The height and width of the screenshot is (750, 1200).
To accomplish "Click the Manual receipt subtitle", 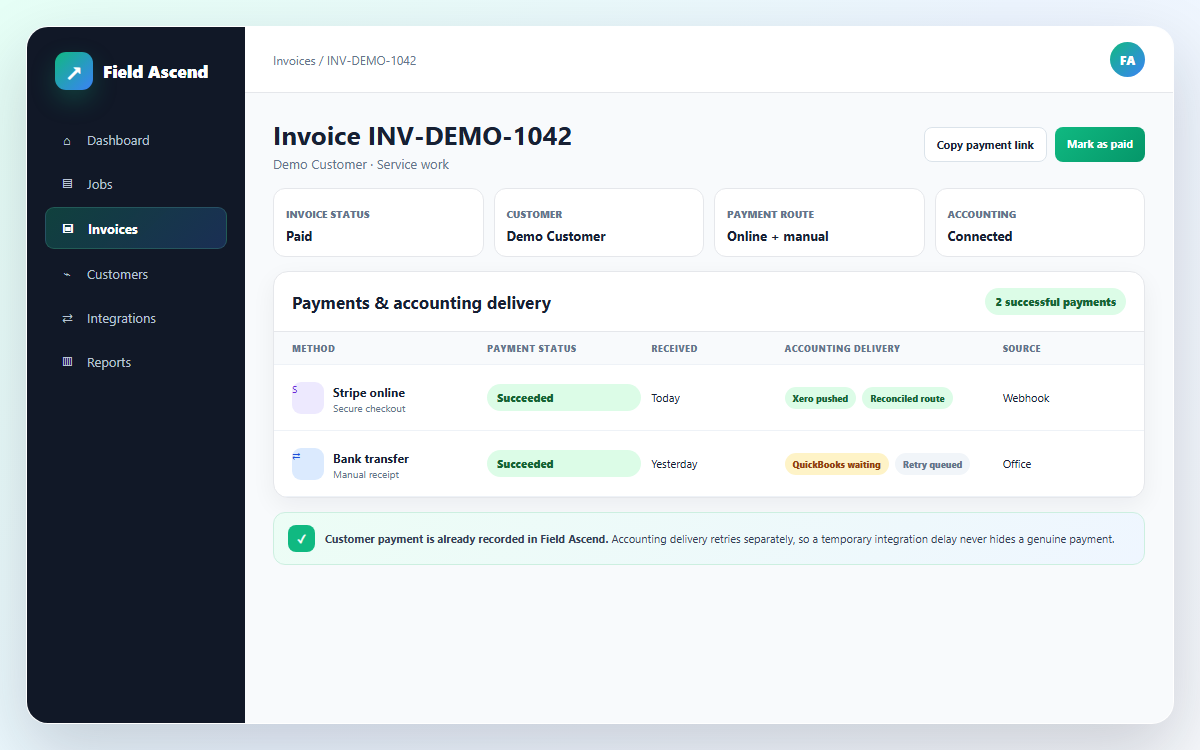I will tap(366, 475).
